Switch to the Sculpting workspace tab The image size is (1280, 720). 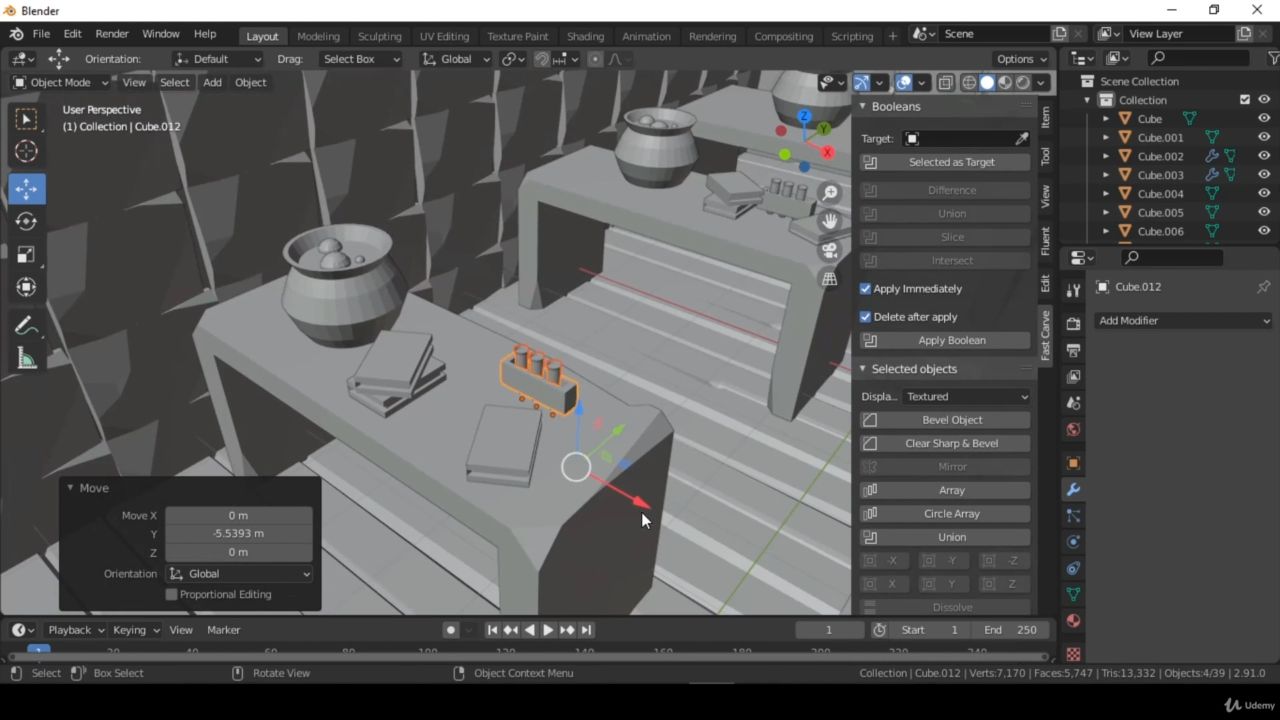tap(379, 36)
